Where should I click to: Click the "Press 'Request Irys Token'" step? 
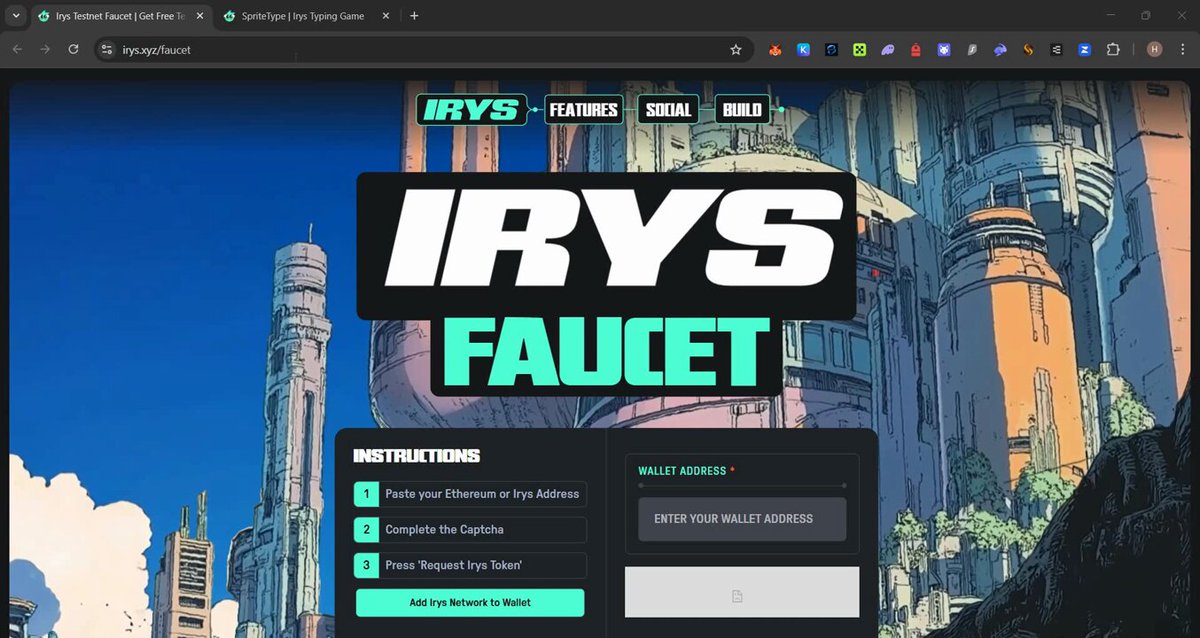[470, 565]
